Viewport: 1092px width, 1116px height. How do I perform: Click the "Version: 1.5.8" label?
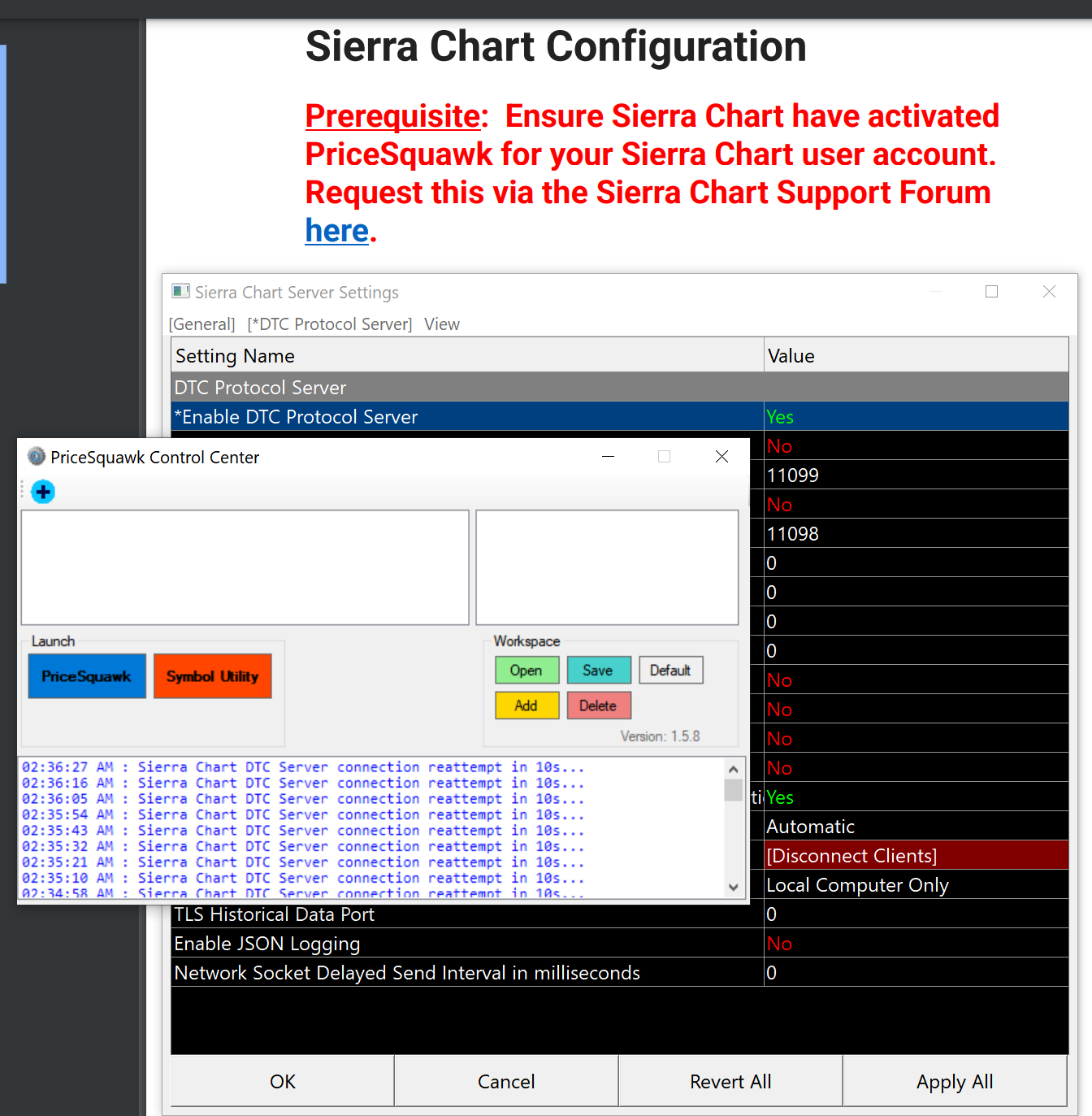pyautogui.click(x=660, y=736)
